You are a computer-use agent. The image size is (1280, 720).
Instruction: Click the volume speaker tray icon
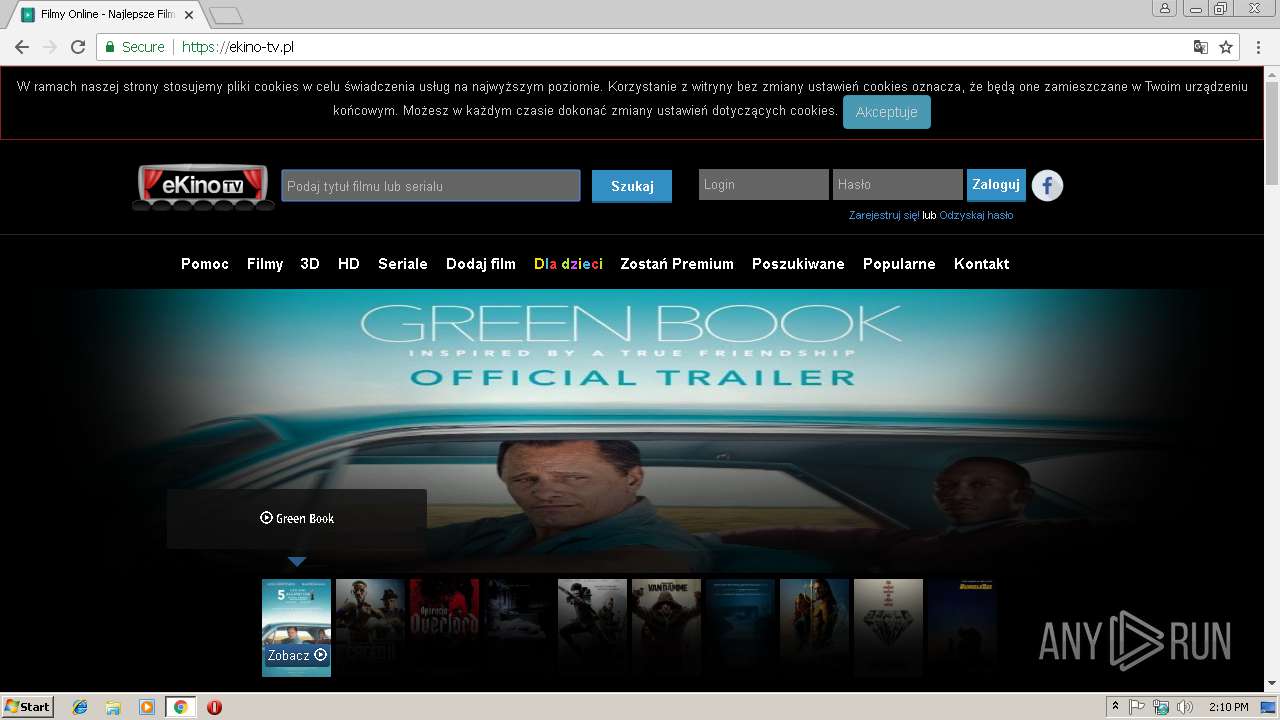(x=1185, y=707)
